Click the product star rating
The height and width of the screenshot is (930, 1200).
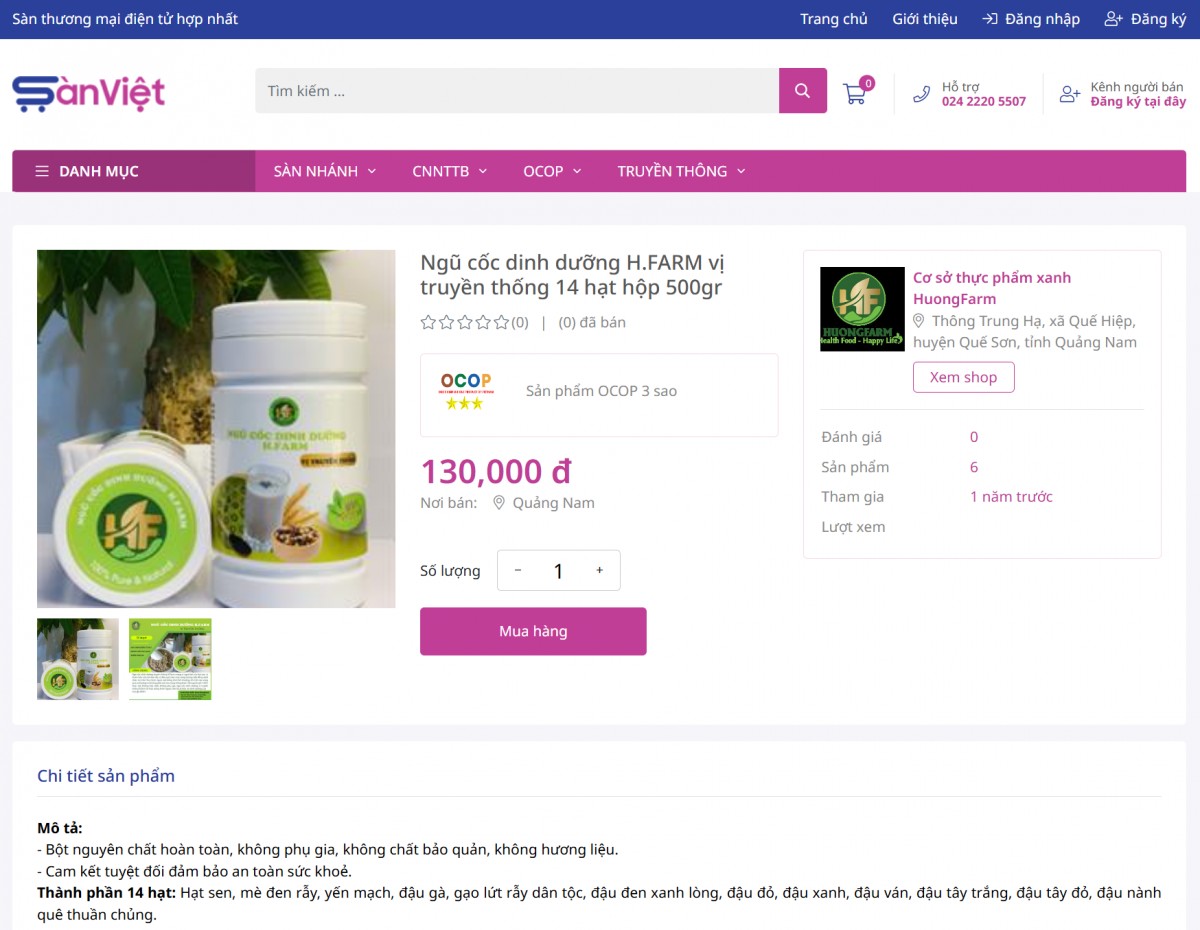[x=465, y=322]
